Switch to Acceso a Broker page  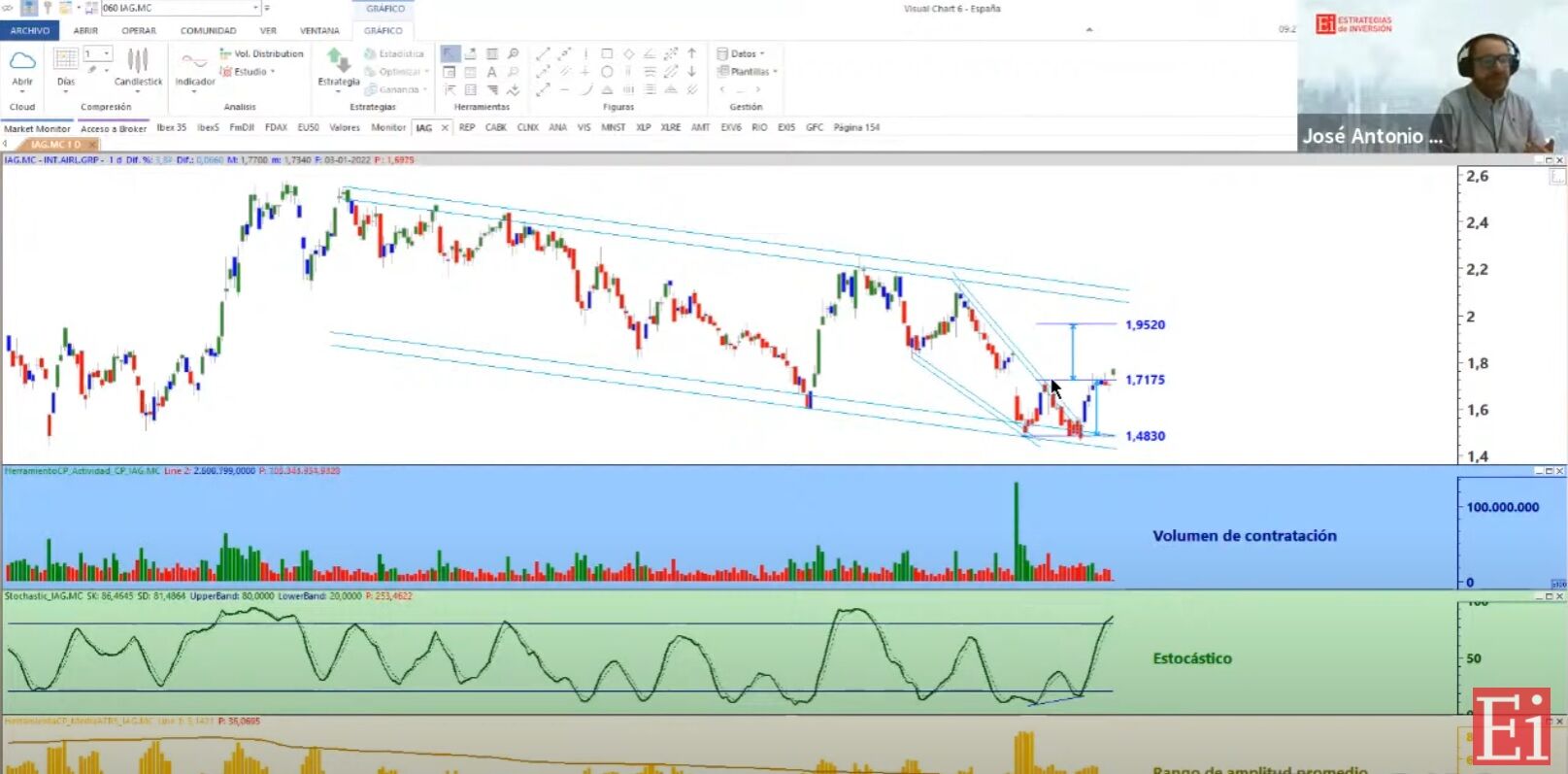pyautogui.click(x=114, y=128)
